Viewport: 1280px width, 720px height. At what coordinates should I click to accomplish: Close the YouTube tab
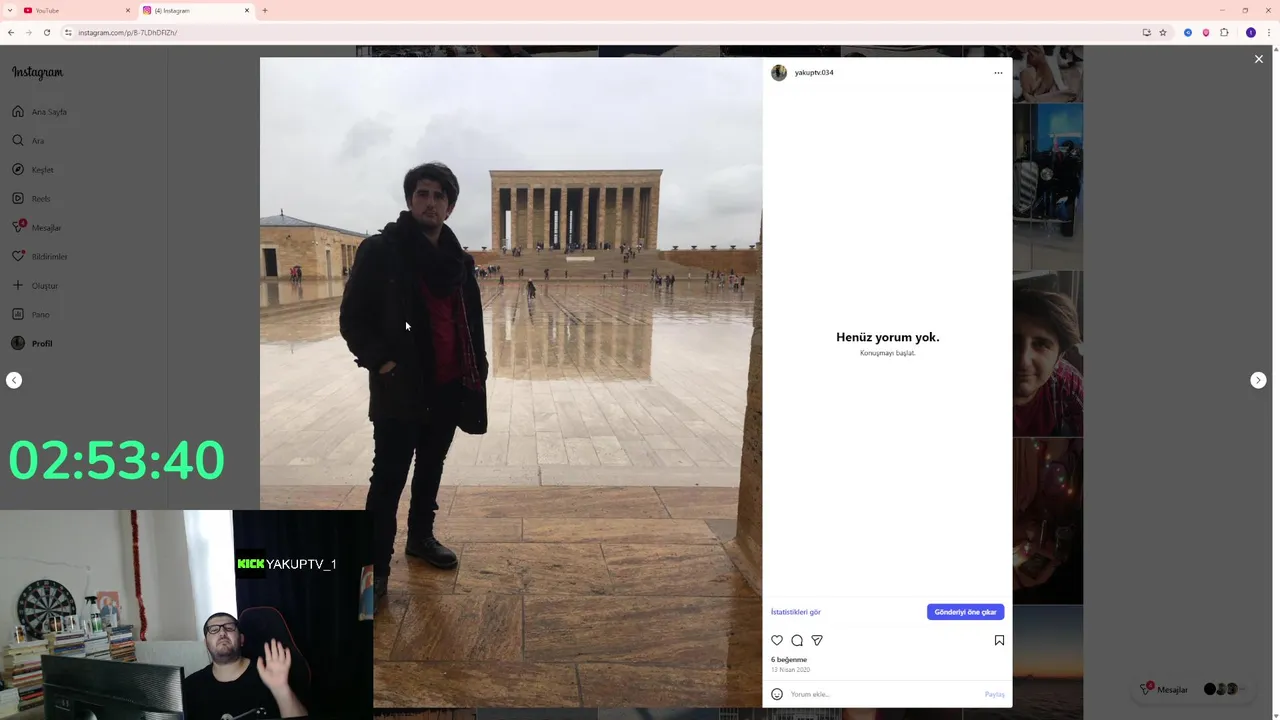pyautogui.click(x=128, y=10)
